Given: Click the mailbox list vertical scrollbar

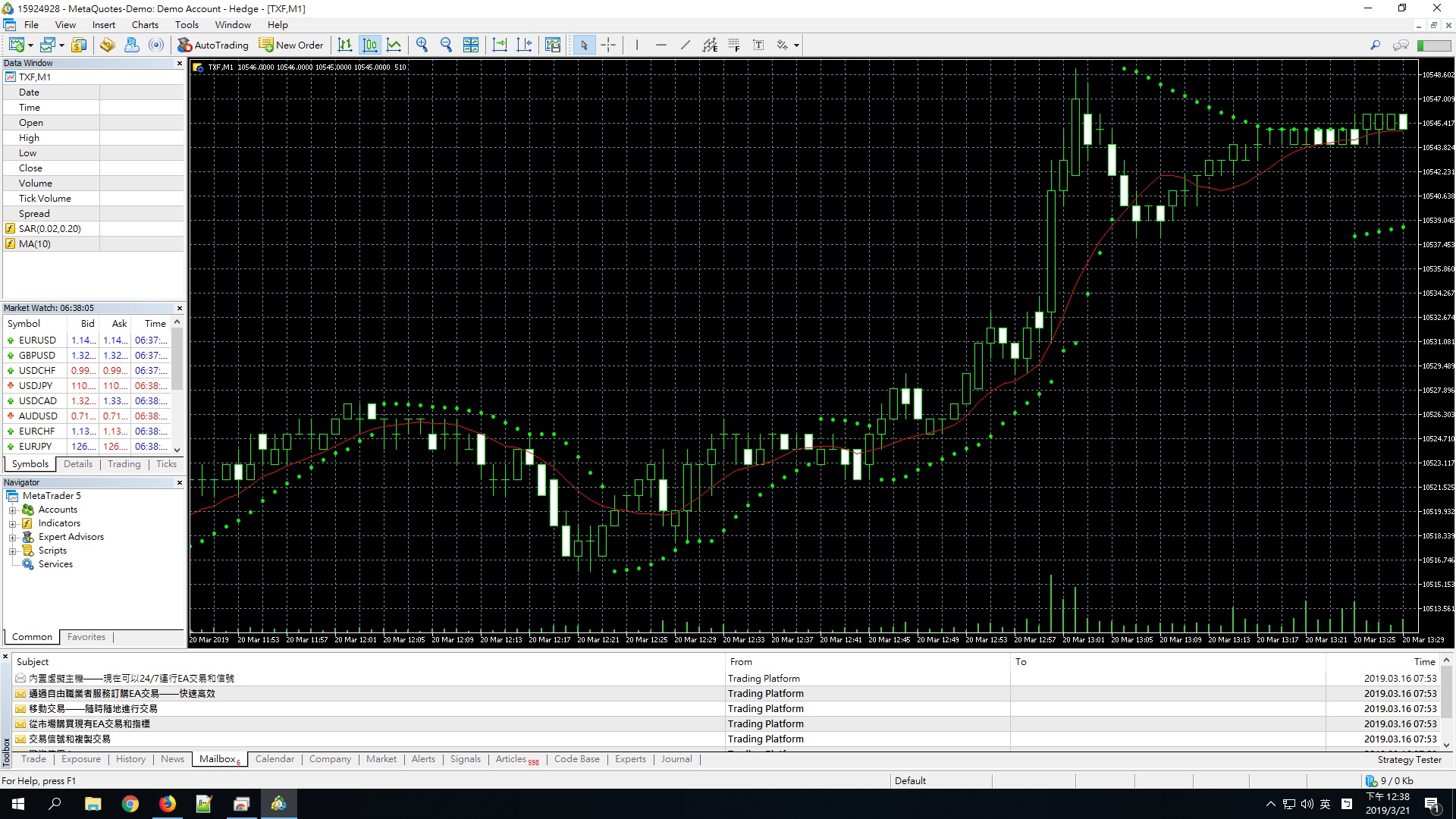Looking at the screenshot, I should (x=1446, y=701).
